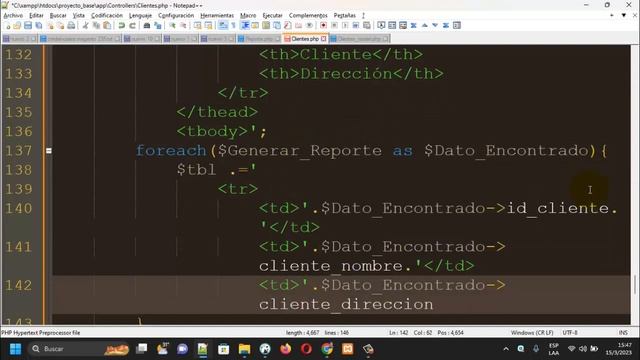Open XAMPP from the taskbar
640x360 pixels.
pos(348,349)
